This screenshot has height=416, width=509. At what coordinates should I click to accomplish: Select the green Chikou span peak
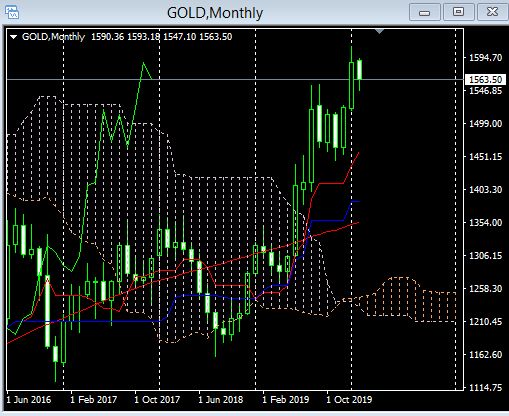coord(143,63)
